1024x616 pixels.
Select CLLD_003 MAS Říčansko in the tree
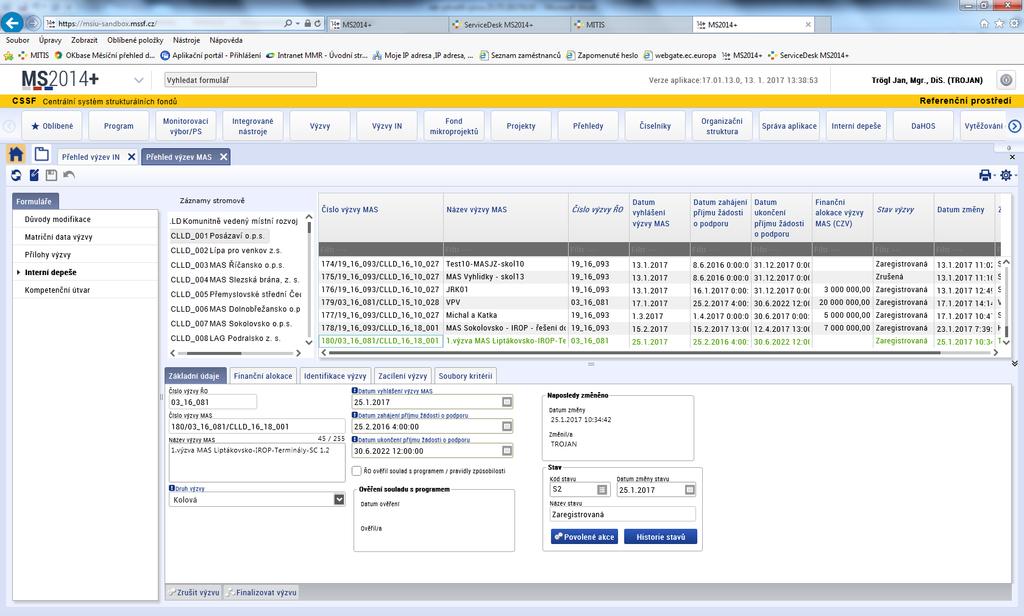coord(227,265)
